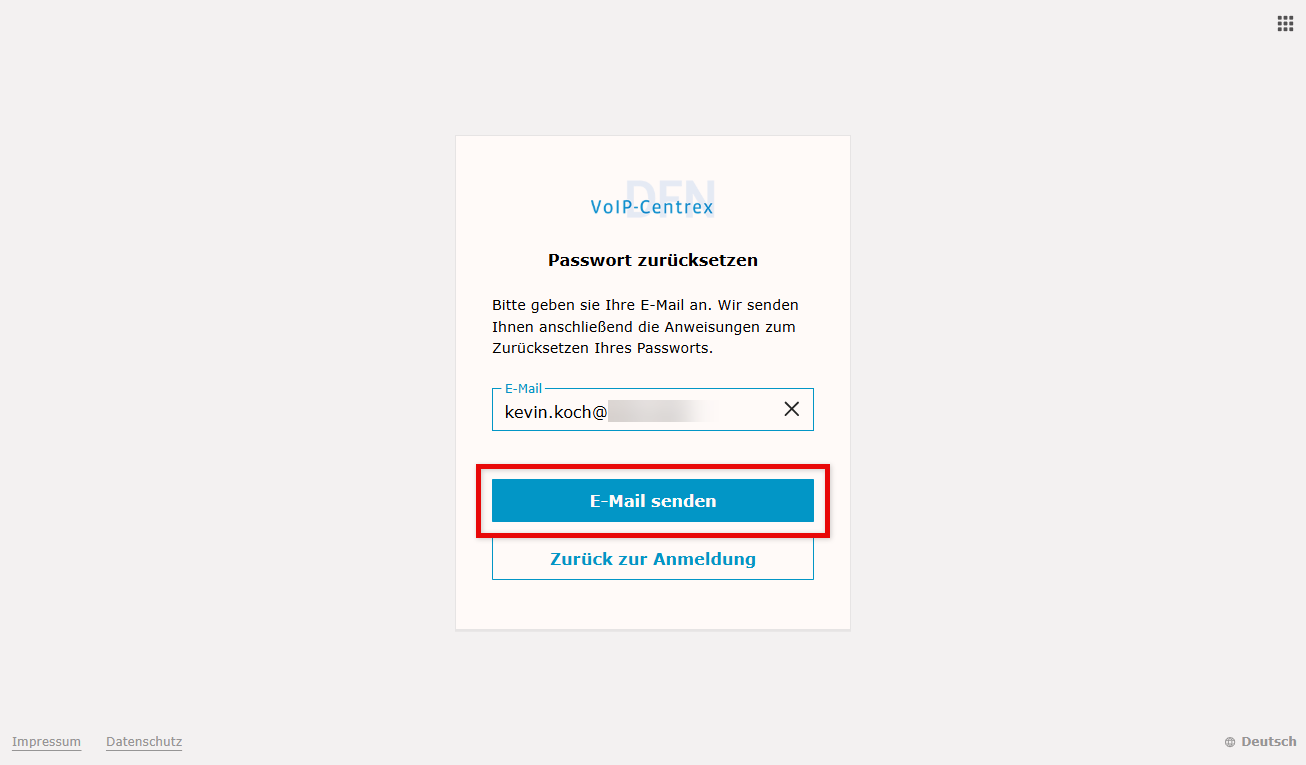Screen dimensions: 1306x765
Task: Open the Impressum link
Action: (46, 742)
